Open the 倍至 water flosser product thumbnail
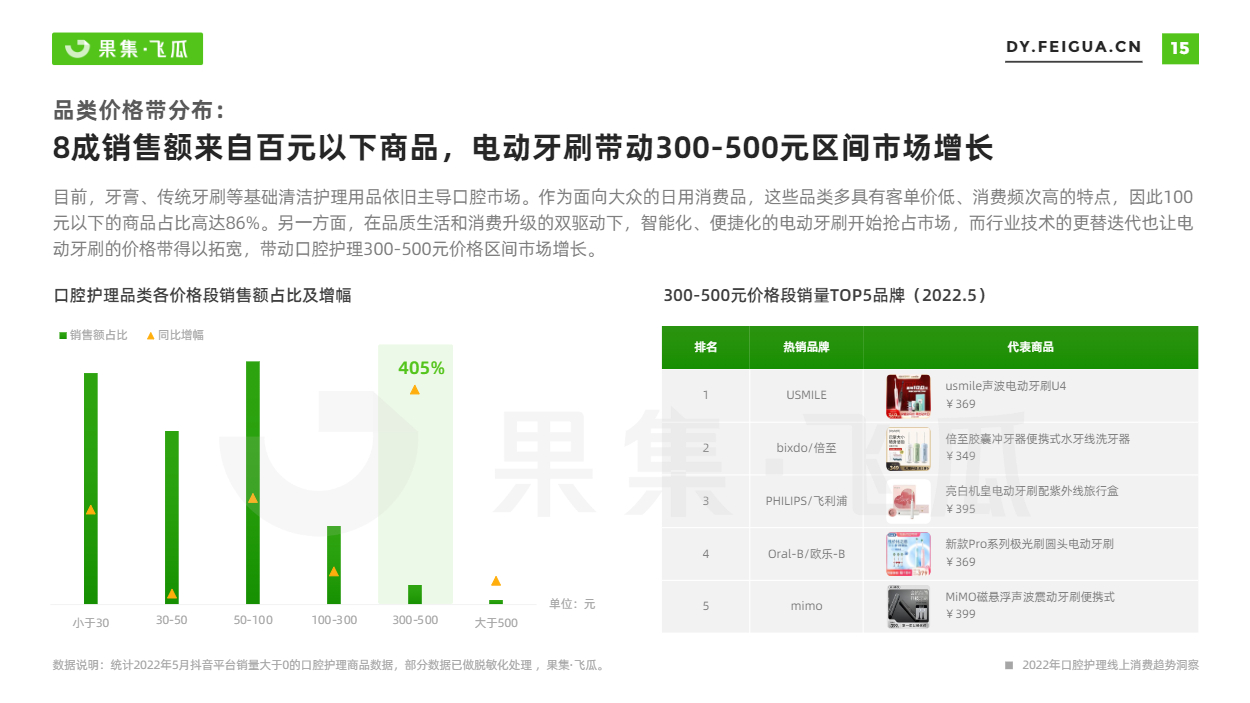Viewport: 1250px width, 703px height. 908,449
